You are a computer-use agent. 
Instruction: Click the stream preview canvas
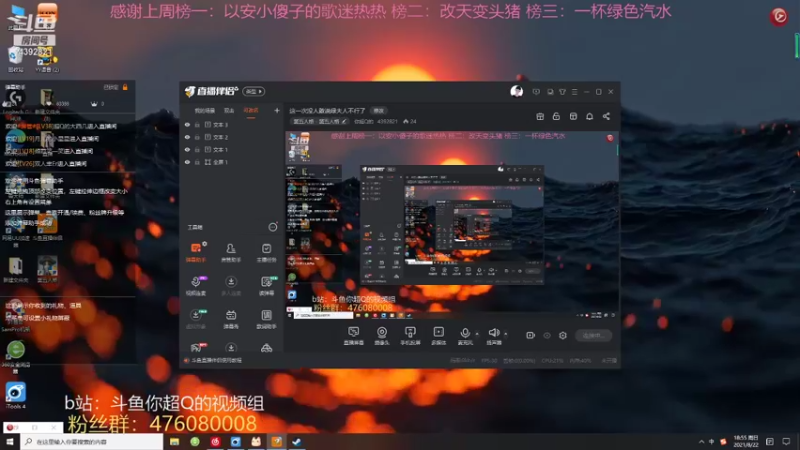tap(452, 224)
